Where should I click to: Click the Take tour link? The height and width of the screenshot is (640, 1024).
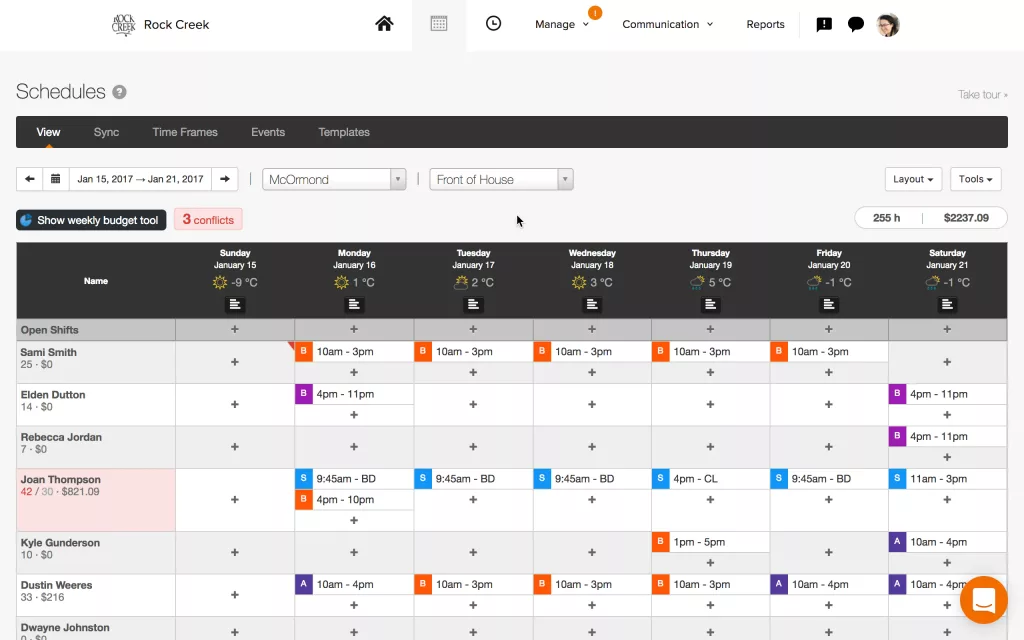(x=982, y=95)
